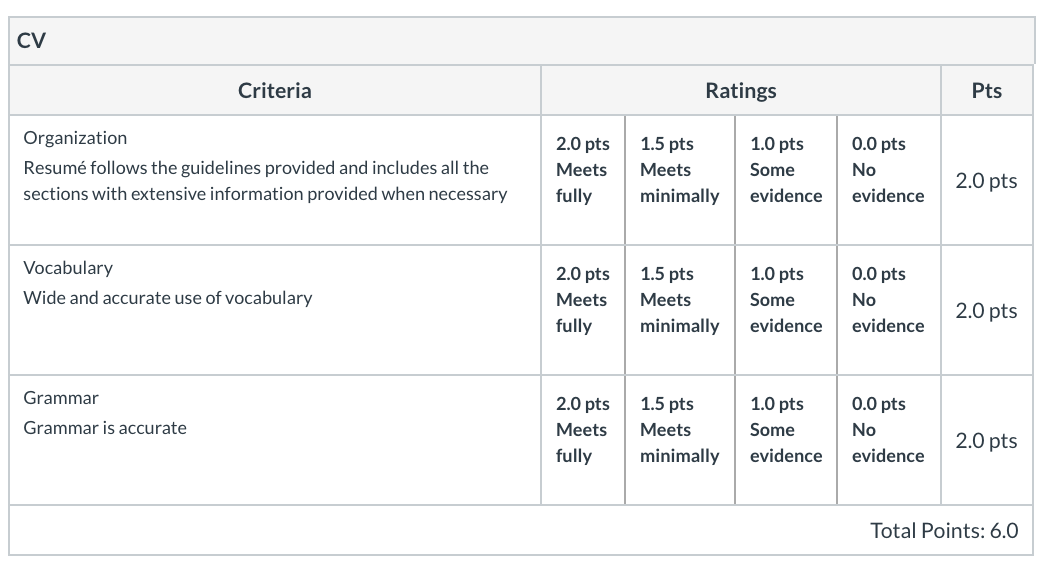Select 2.0 pts Meets fully for Vocabulary
The image size is (1042, 566).
tap(583, 310)
